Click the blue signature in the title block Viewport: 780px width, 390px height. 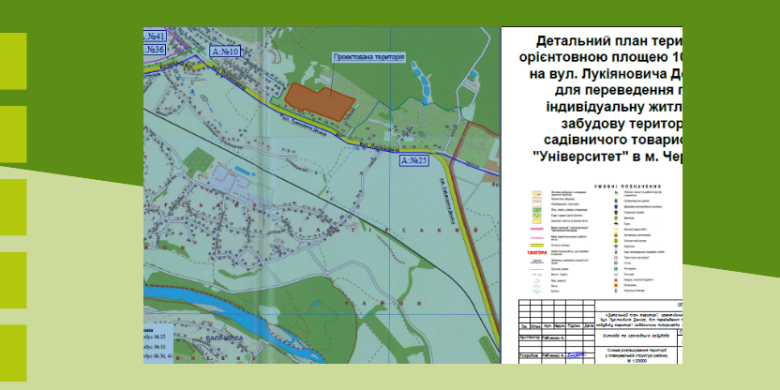(576, 355)
